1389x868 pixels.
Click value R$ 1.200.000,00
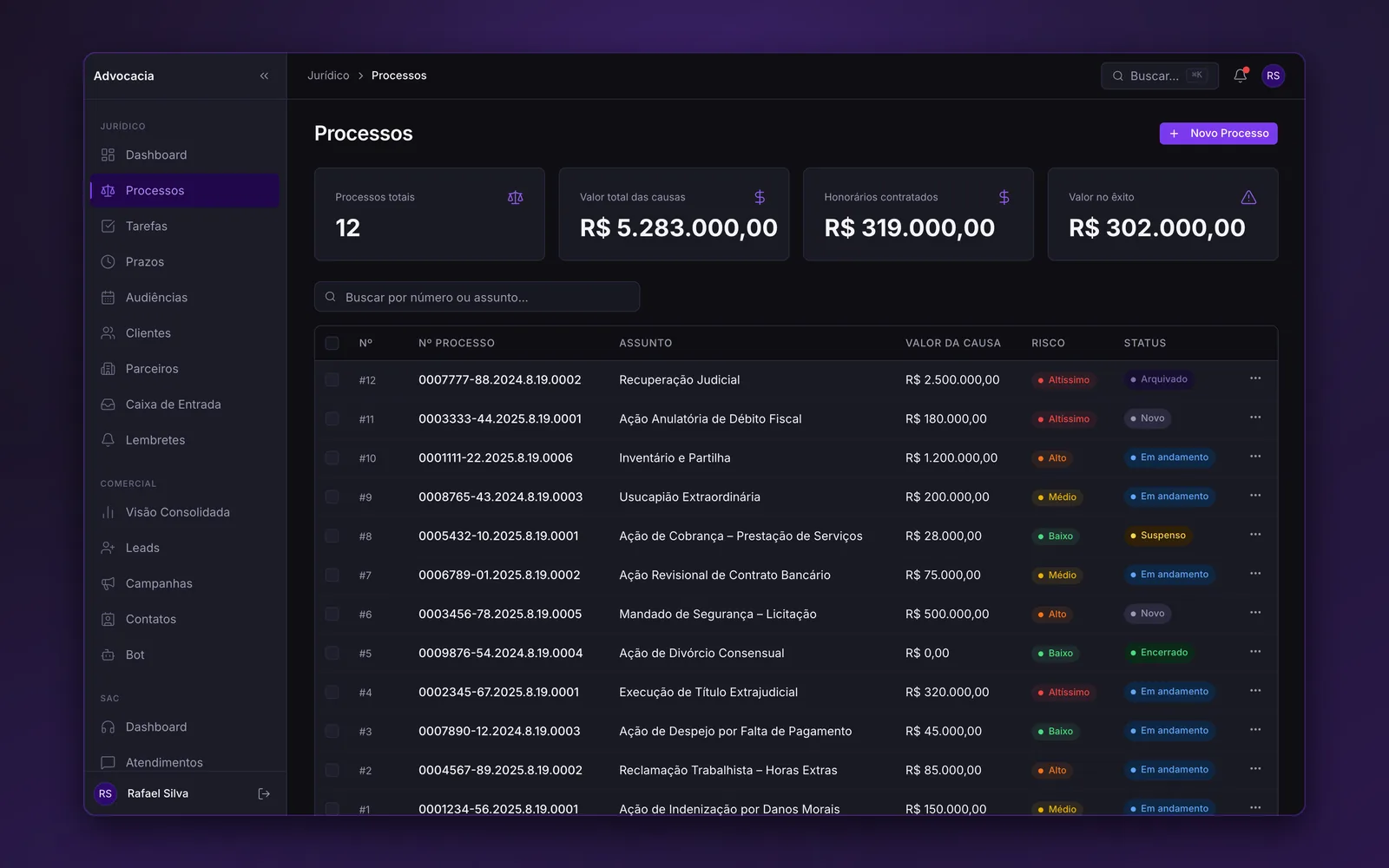click(x=951, y=457)
